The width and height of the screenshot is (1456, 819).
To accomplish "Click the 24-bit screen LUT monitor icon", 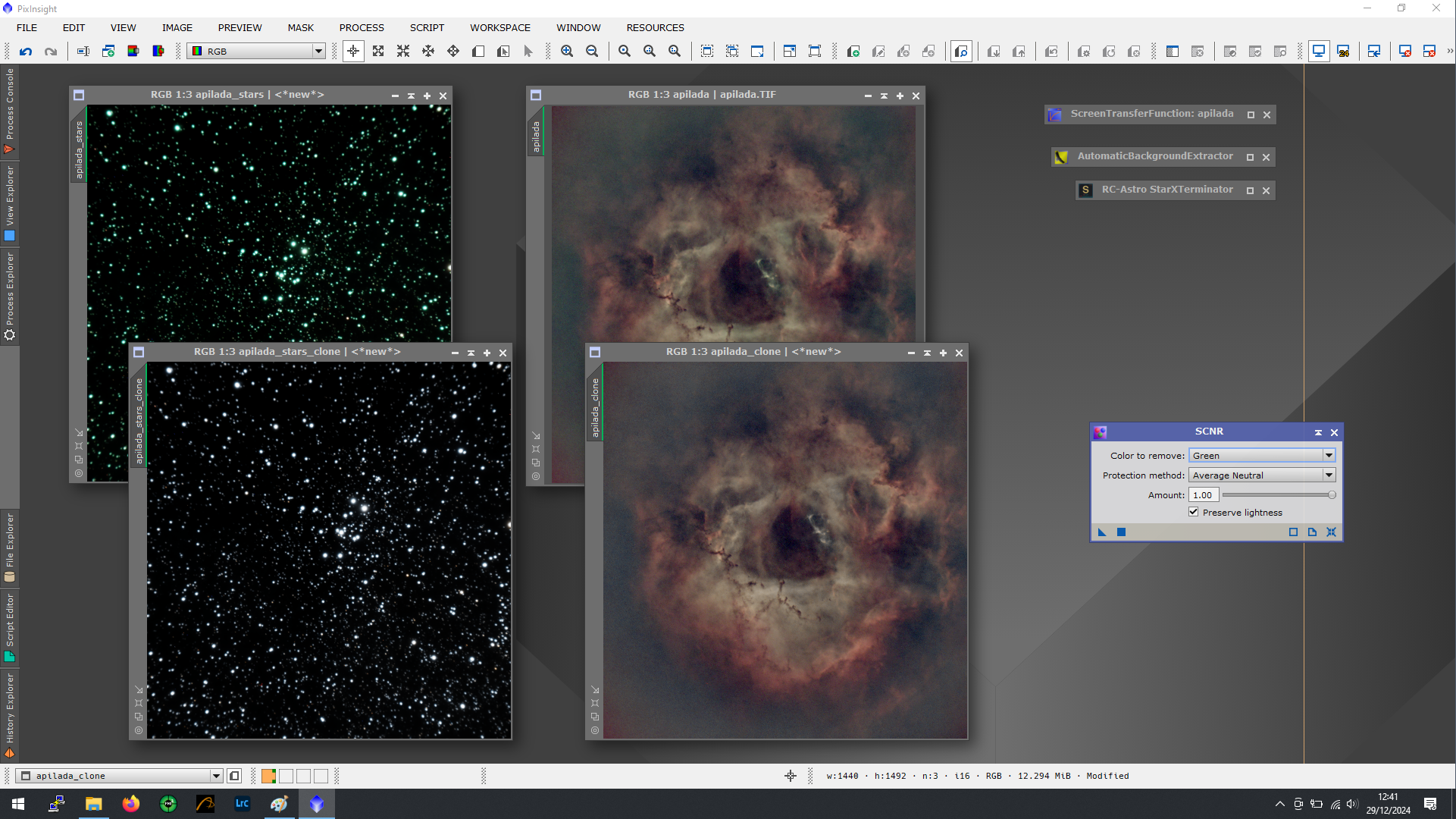I will pos(1344,52).
